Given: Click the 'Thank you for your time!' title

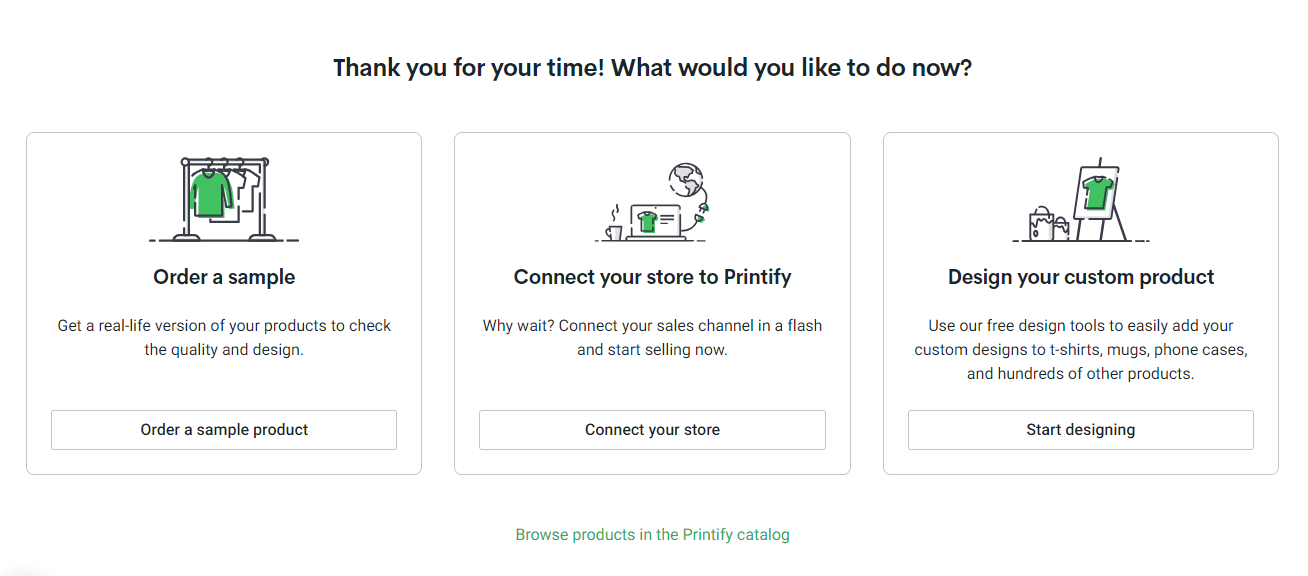Looking at the screenshot, I should (652, 68).
